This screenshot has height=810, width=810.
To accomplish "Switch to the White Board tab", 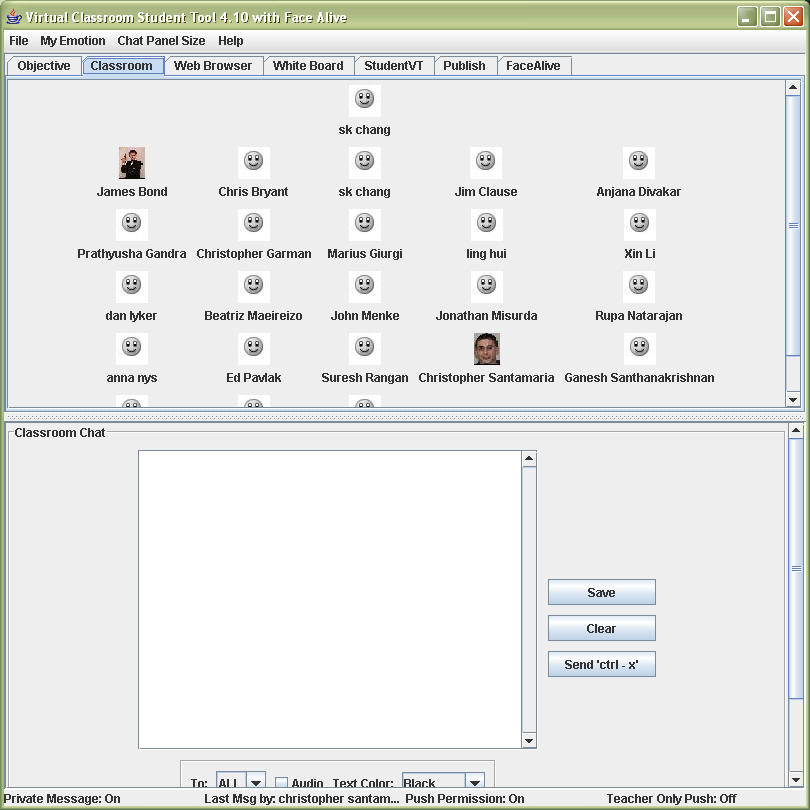I will 308,66.
